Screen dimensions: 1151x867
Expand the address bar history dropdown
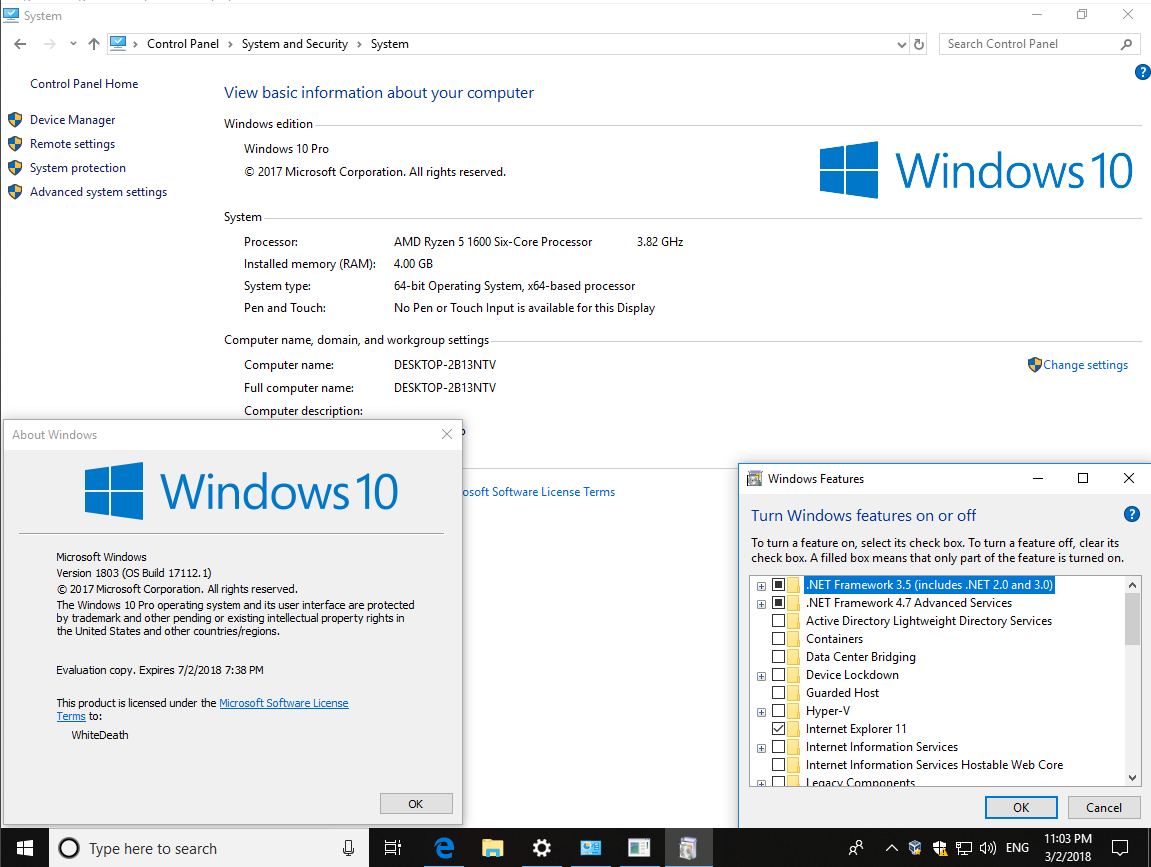click(901, 45)
